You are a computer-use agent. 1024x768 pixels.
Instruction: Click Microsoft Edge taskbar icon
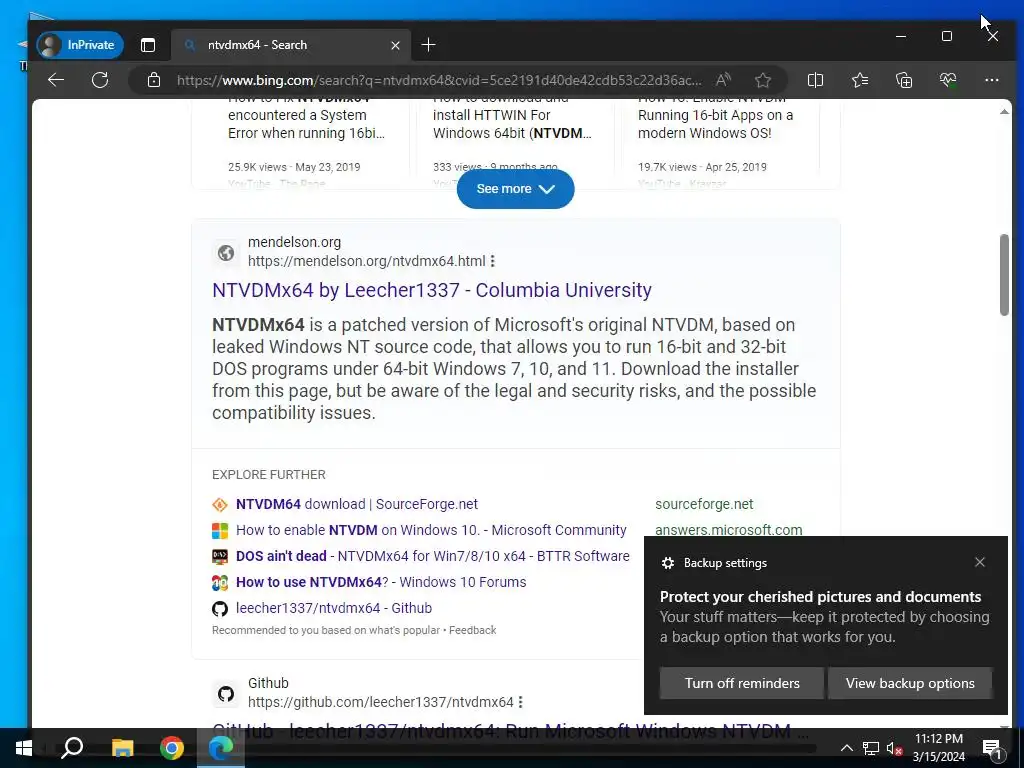[221, 748]
